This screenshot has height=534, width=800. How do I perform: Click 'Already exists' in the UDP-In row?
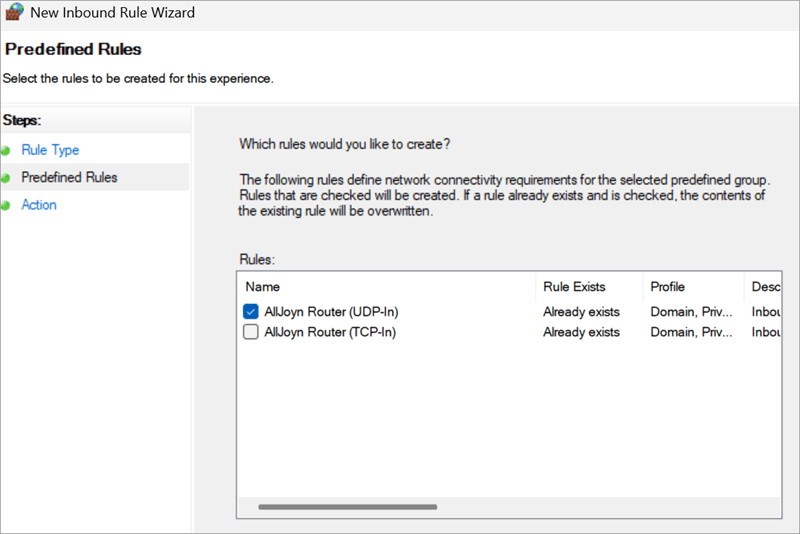point(581,312)
